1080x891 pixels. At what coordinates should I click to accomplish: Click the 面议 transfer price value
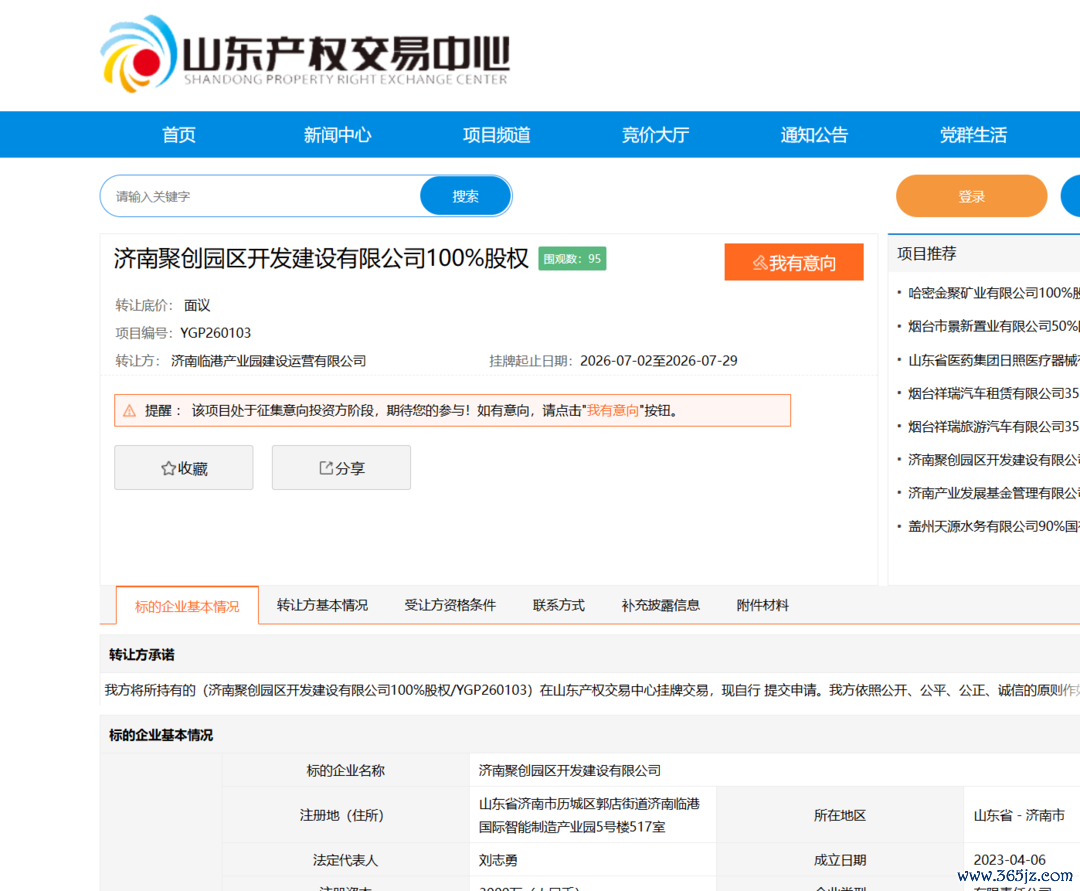(x=197, y=305)
